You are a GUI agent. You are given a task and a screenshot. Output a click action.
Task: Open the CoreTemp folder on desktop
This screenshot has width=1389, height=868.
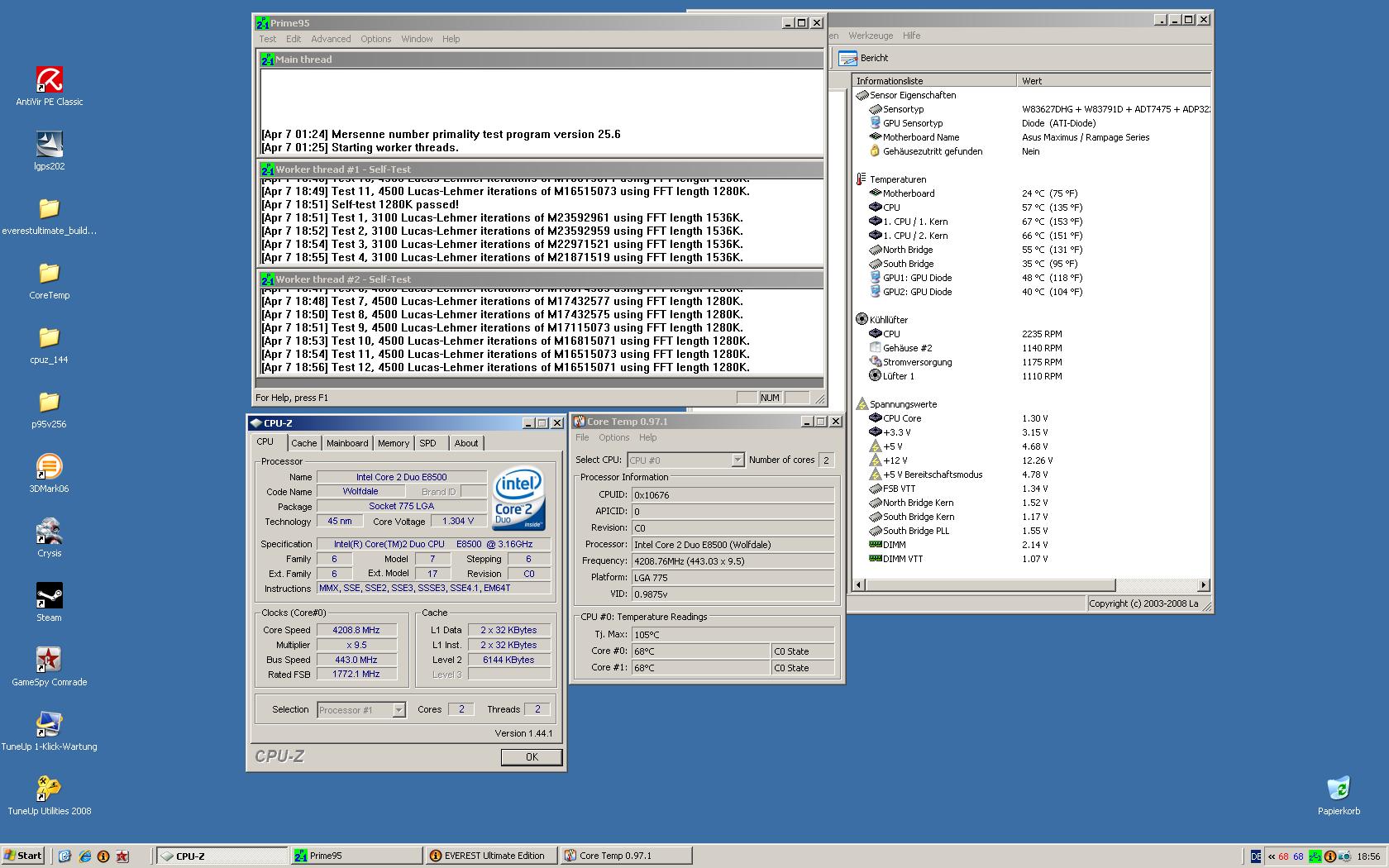[x=49, y=274]
